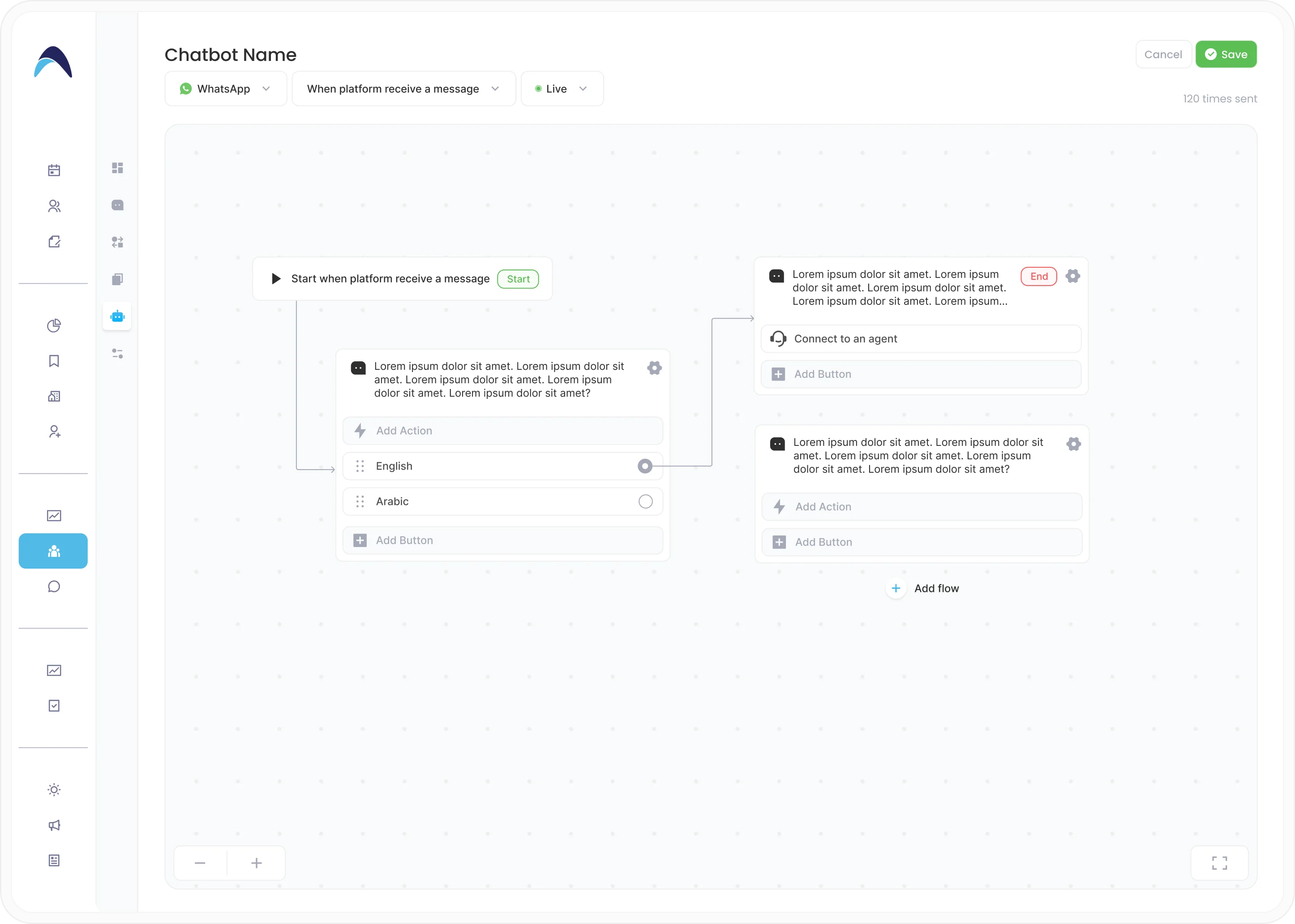Click the Start badge on trigger node

[x=518, y=279]
